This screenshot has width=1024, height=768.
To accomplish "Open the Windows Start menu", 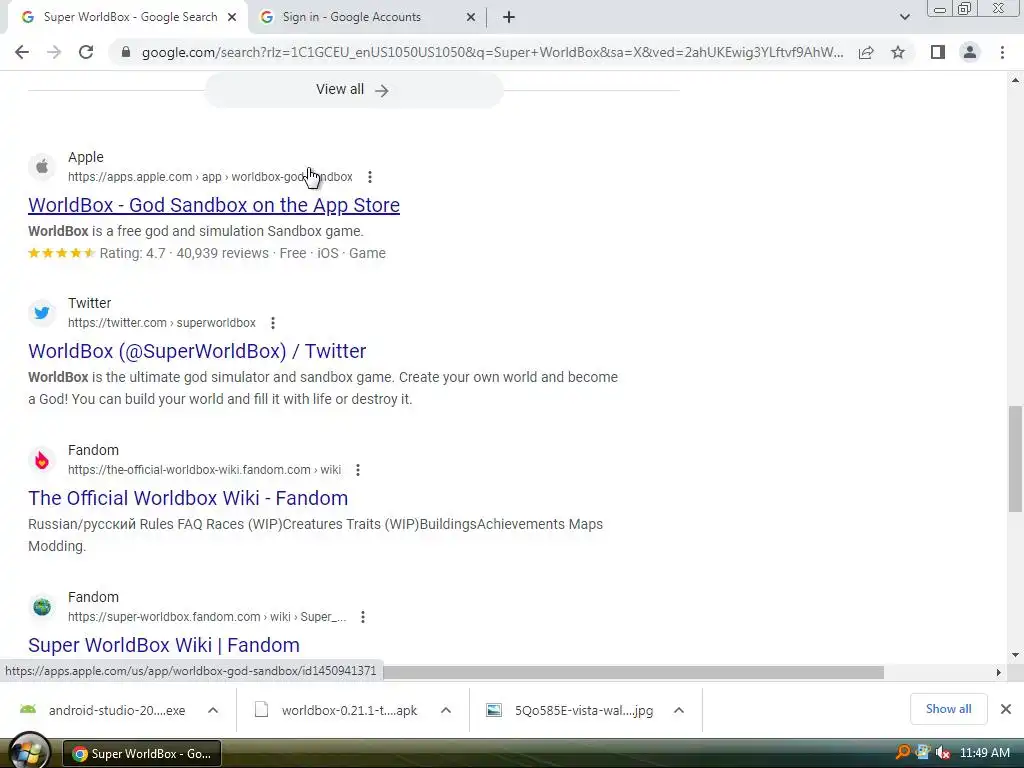I will pyautogui.click(x=27, y=752).
